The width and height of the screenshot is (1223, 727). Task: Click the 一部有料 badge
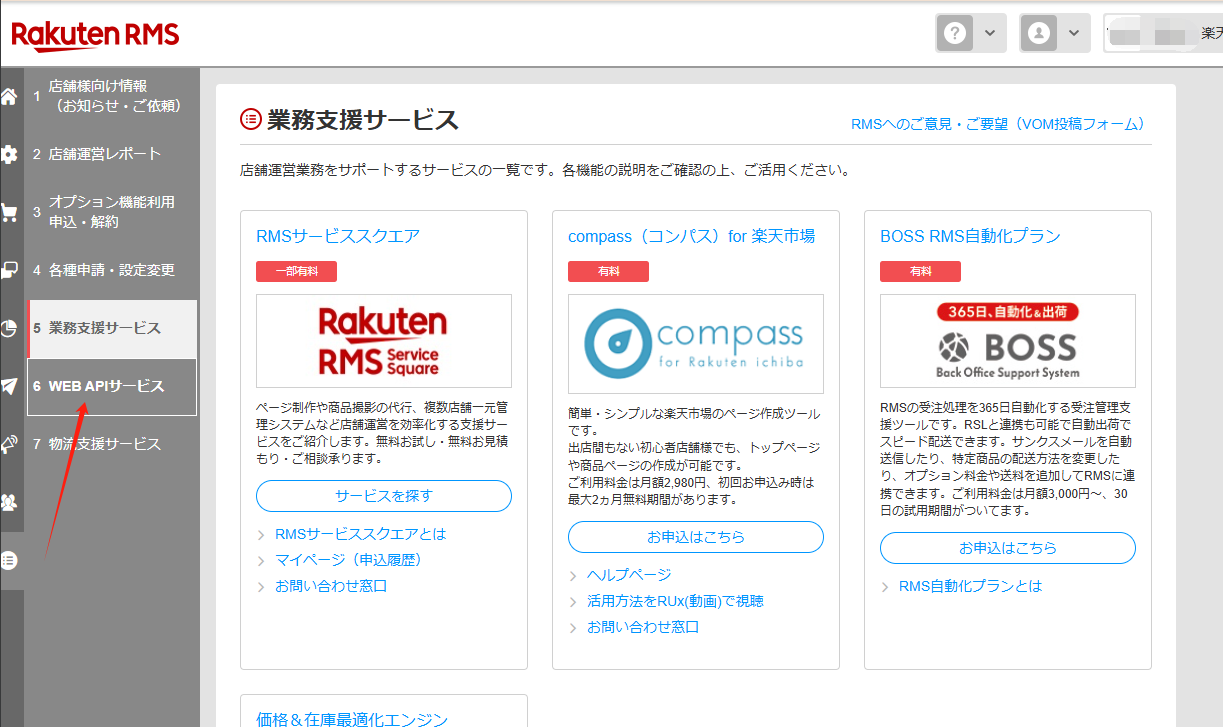click(x=296, y=271)
